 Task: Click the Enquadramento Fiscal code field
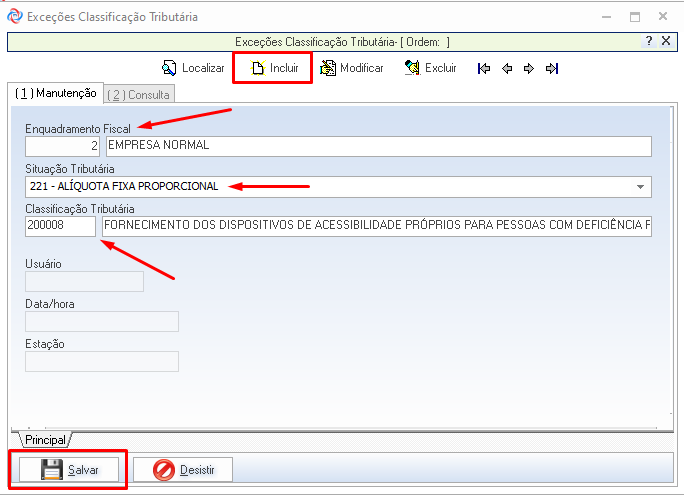click(x=62, y=146)
